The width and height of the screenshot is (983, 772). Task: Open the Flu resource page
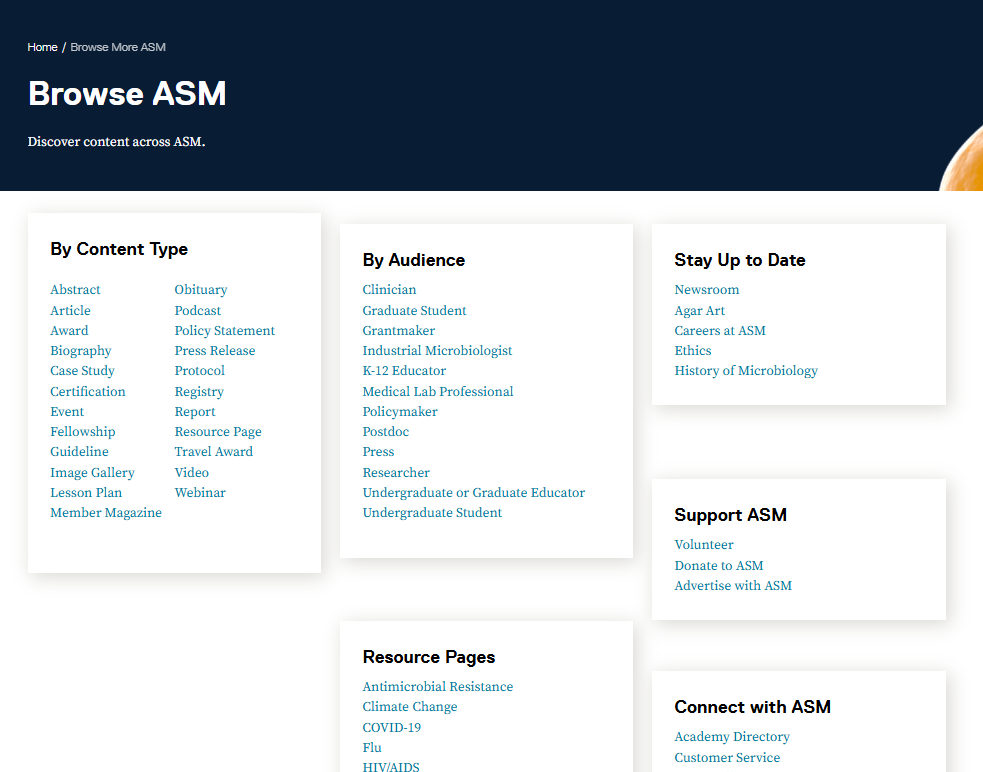click(x=372, y=748)
